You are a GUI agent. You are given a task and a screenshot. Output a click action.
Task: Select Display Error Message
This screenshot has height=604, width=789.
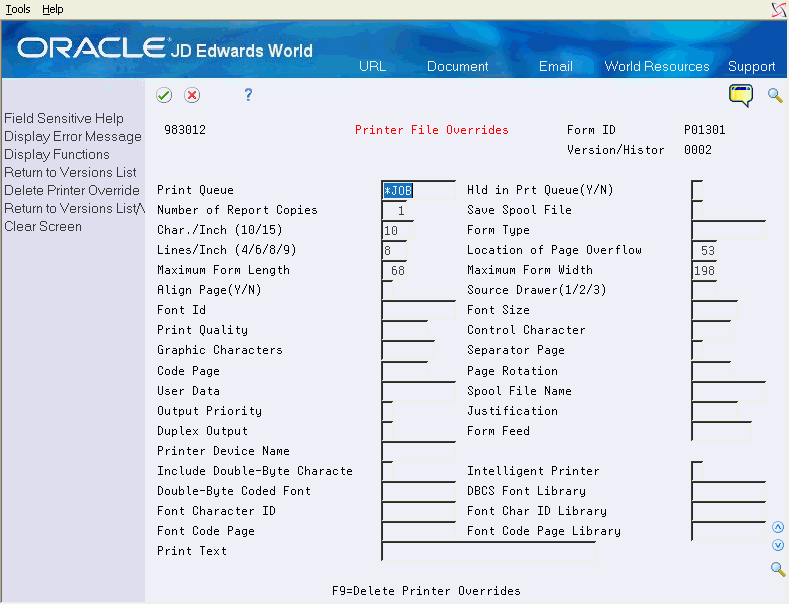(x=73, y=136)
